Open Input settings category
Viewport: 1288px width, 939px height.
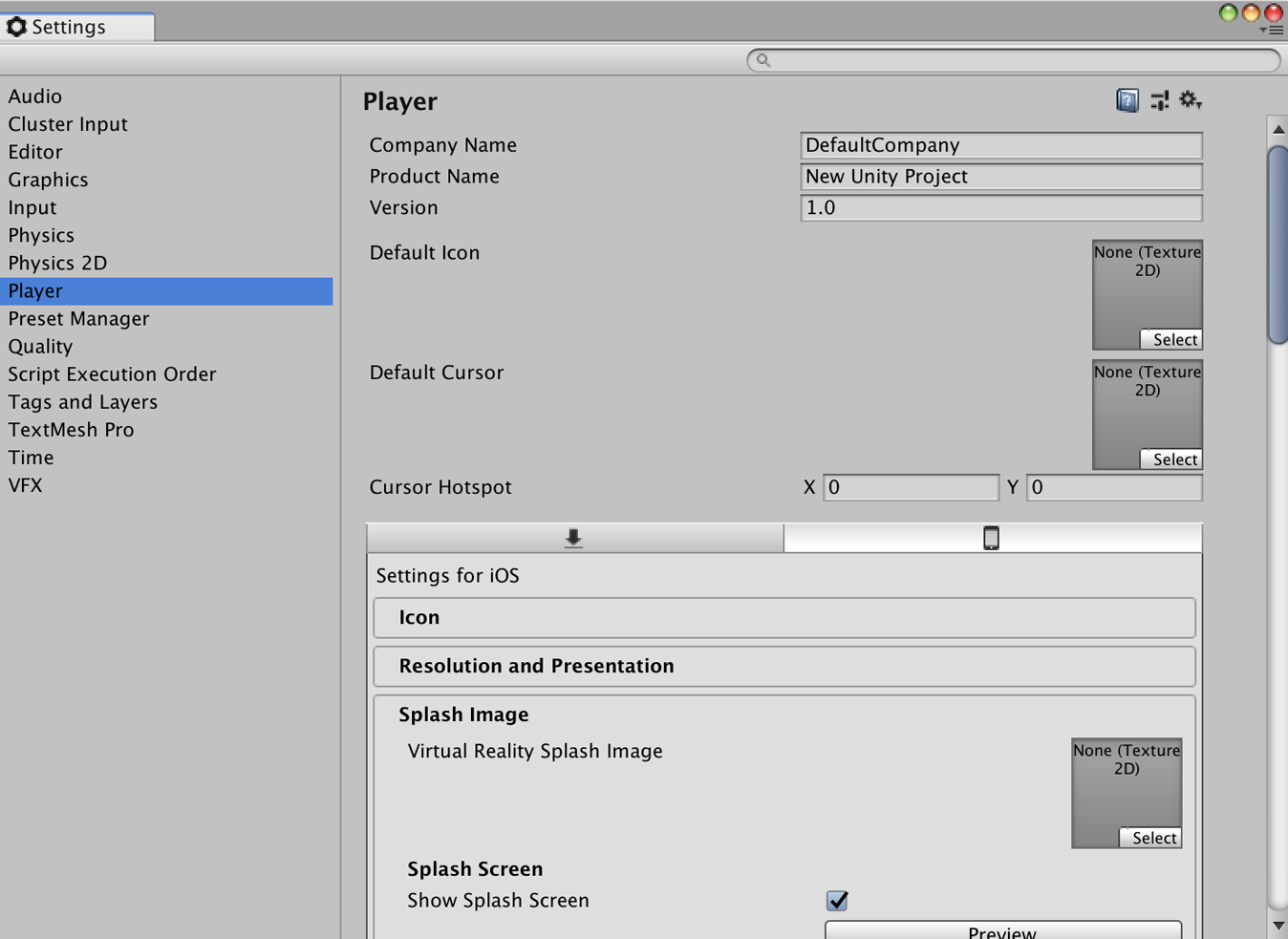tap(166, 207)
